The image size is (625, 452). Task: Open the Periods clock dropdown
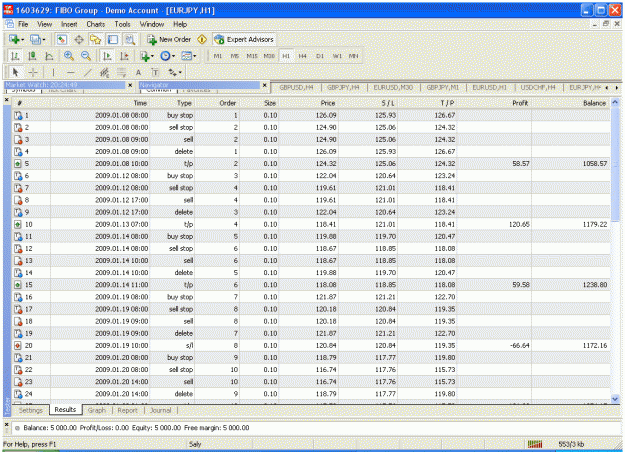(x=173, y=57)
